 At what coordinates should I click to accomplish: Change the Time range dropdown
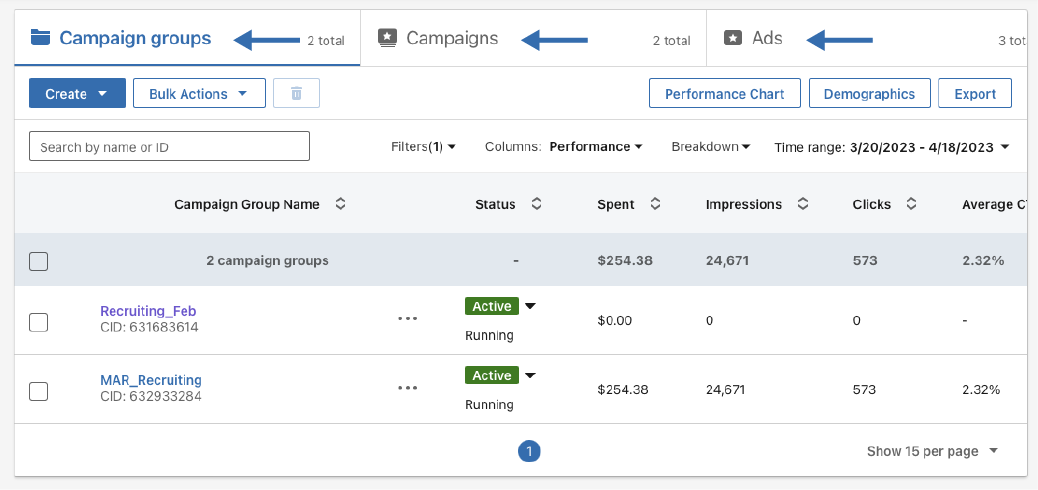coord(891,147)
